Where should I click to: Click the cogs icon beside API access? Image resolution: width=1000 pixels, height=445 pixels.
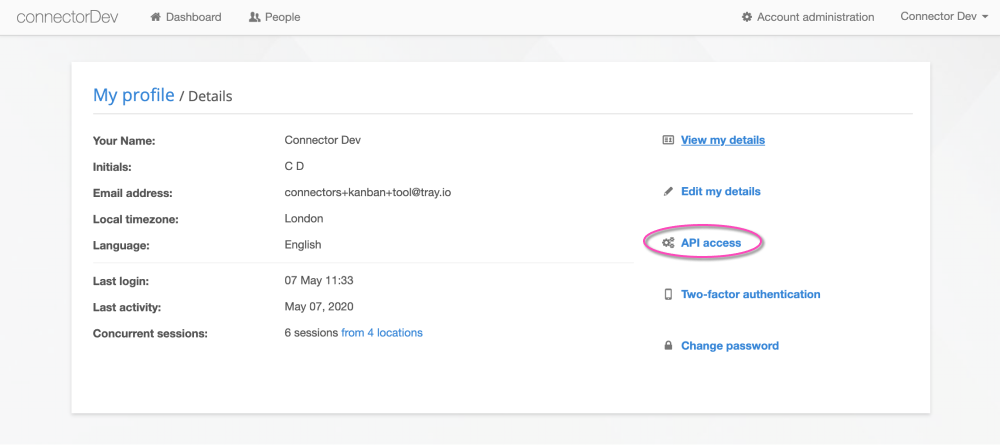(x=668, y=243)
